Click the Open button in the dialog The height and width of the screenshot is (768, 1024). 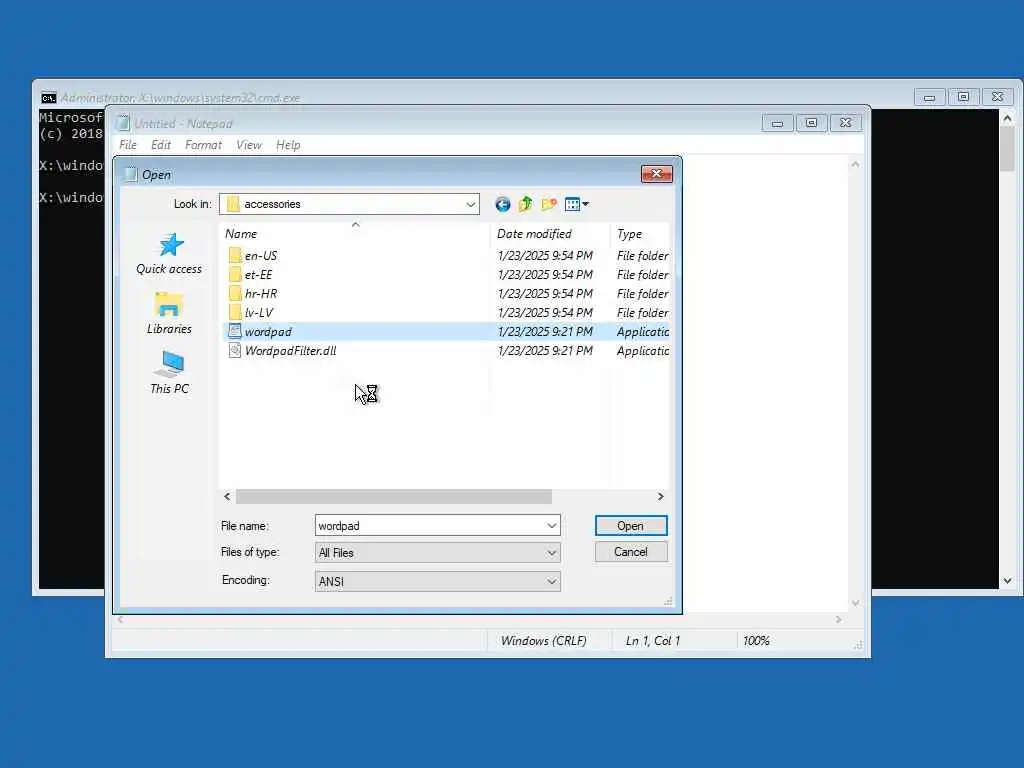(631, 526)
